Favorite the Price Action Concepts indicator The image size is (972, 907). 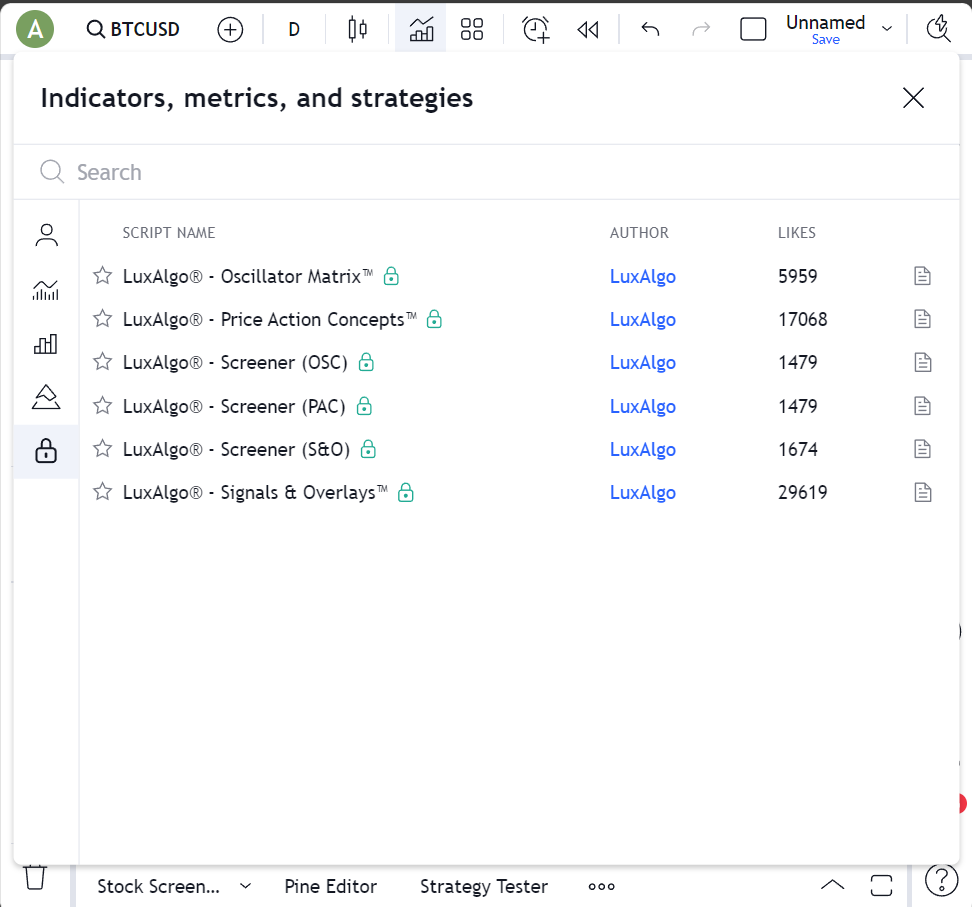click(101, 319)
